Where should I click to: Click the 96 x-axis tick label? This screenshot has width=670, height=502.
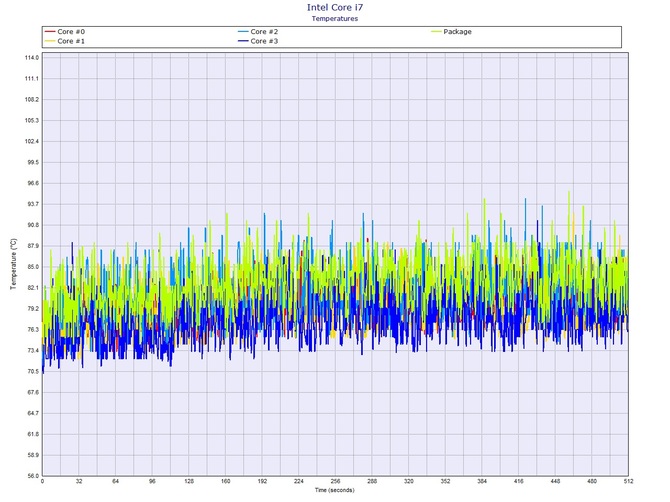pos(153,481)
